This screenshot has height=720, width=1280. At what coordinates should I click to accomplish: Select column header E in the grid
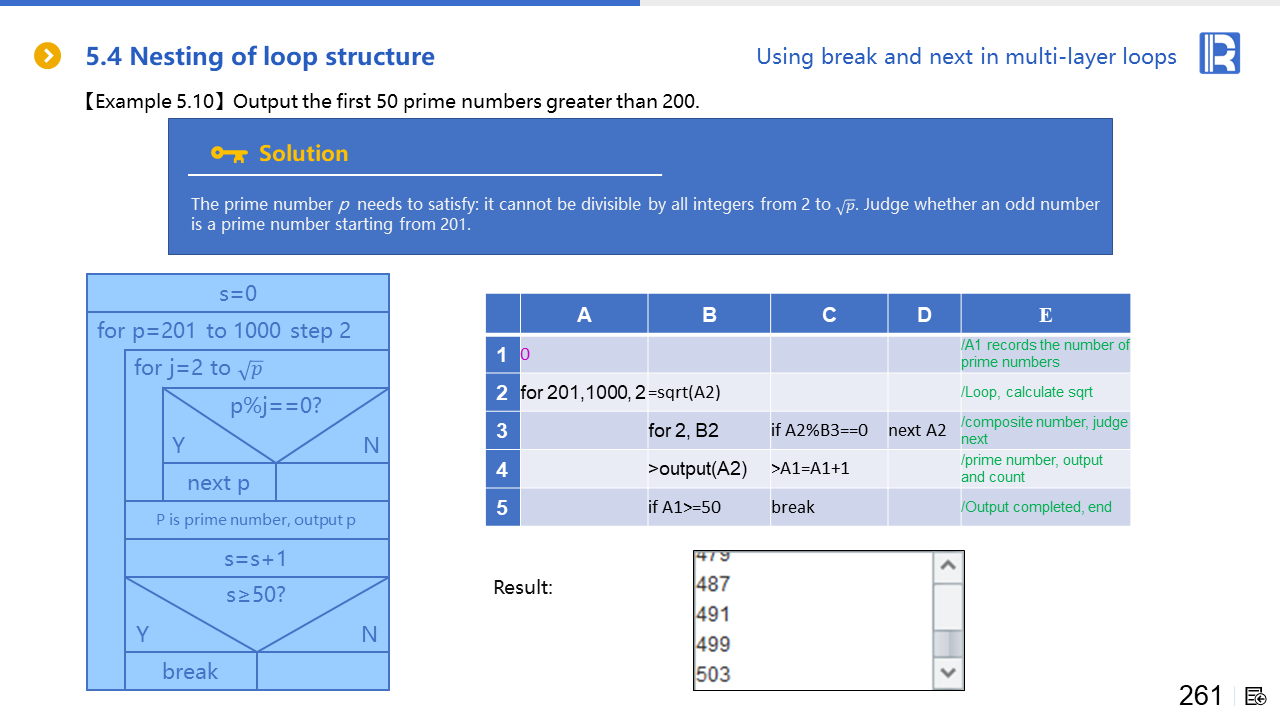pos(1045,314)
